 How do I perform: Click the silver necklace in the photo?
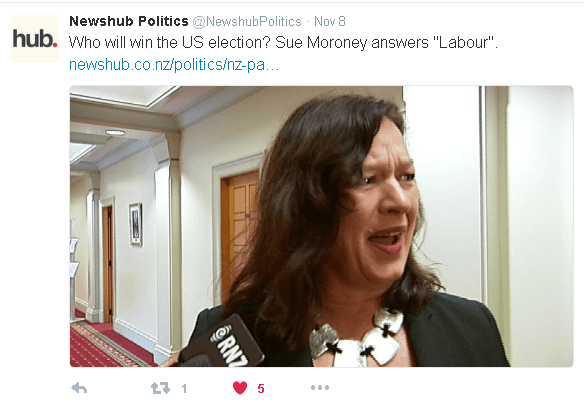pyautogui.click(x=357, y=339)
